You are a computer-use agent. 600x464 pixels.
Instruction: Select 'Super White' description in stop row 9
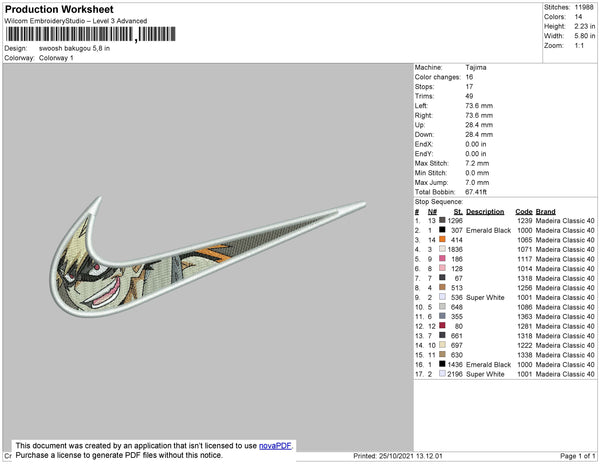485,297
